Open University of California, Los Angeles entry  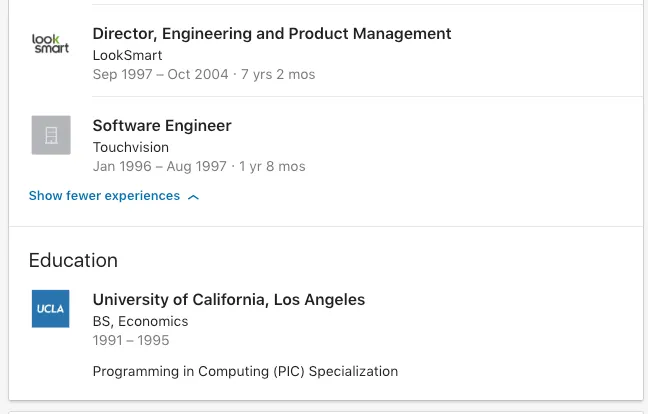point(229,300)
